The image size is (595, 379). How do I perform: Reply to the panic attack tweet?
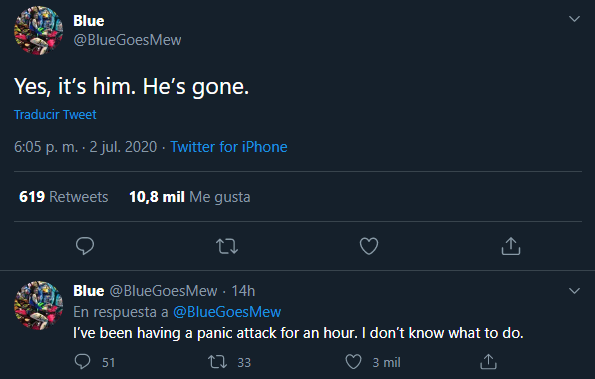pos(82,362)
